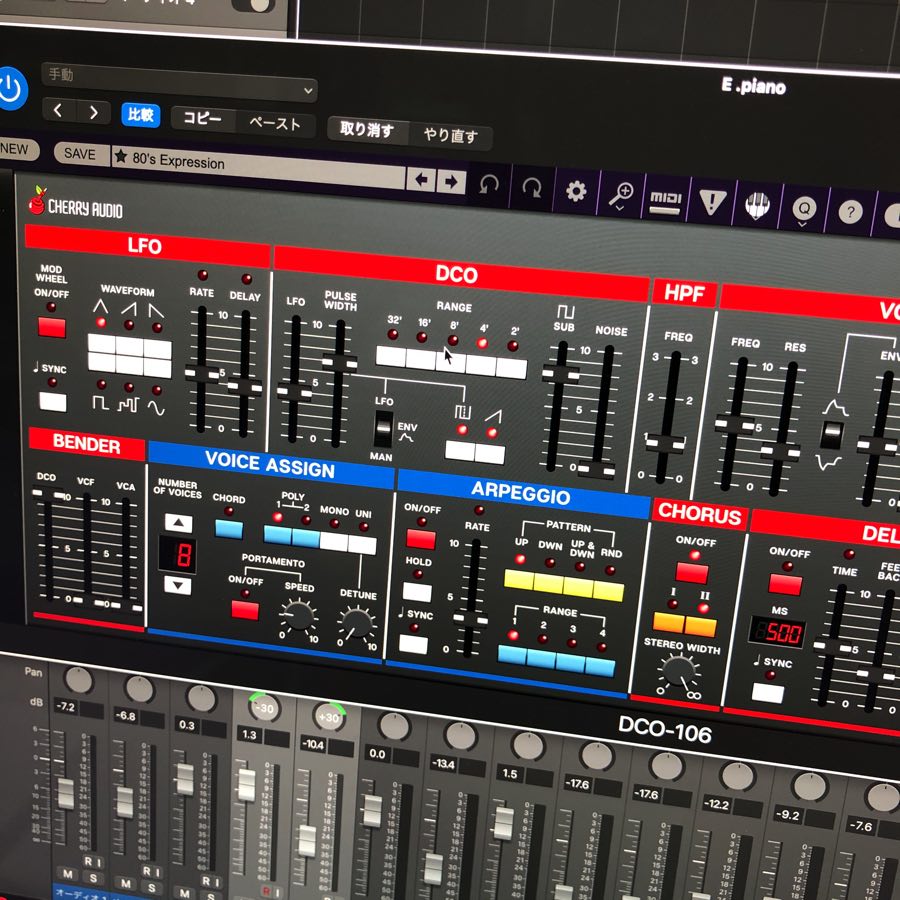
Task: Toggle the Arpeggio Hold button
Action: point(417,592)
